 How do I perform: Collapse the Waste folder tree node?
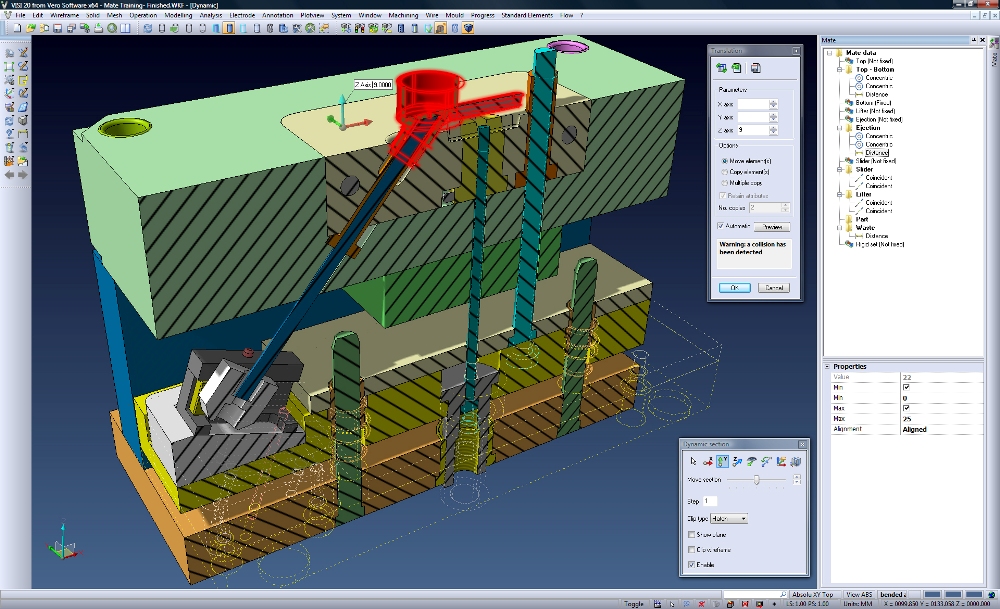click(840, 228)
